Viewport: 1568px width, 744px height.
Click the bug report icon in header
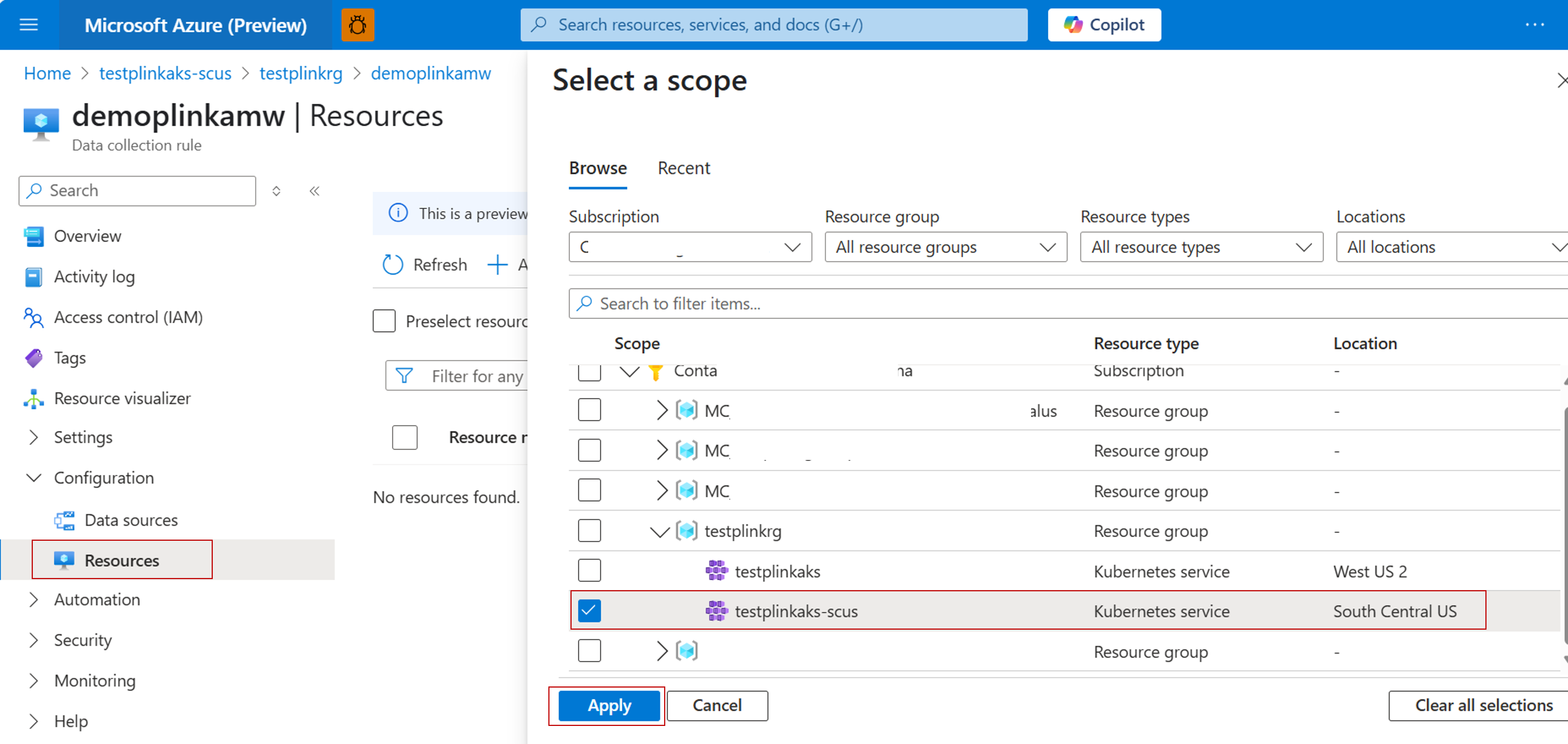357,25
